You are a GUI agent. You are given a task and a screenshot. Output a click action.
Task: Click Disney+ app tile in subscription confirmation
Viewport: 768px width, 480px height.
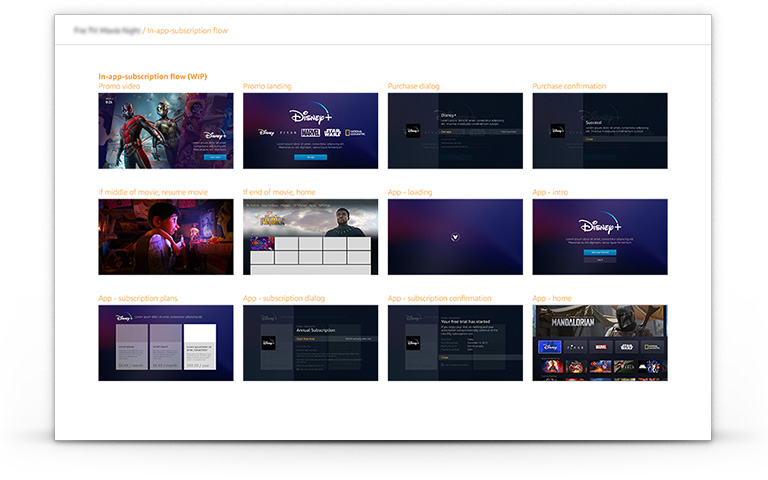pos(413,343)
